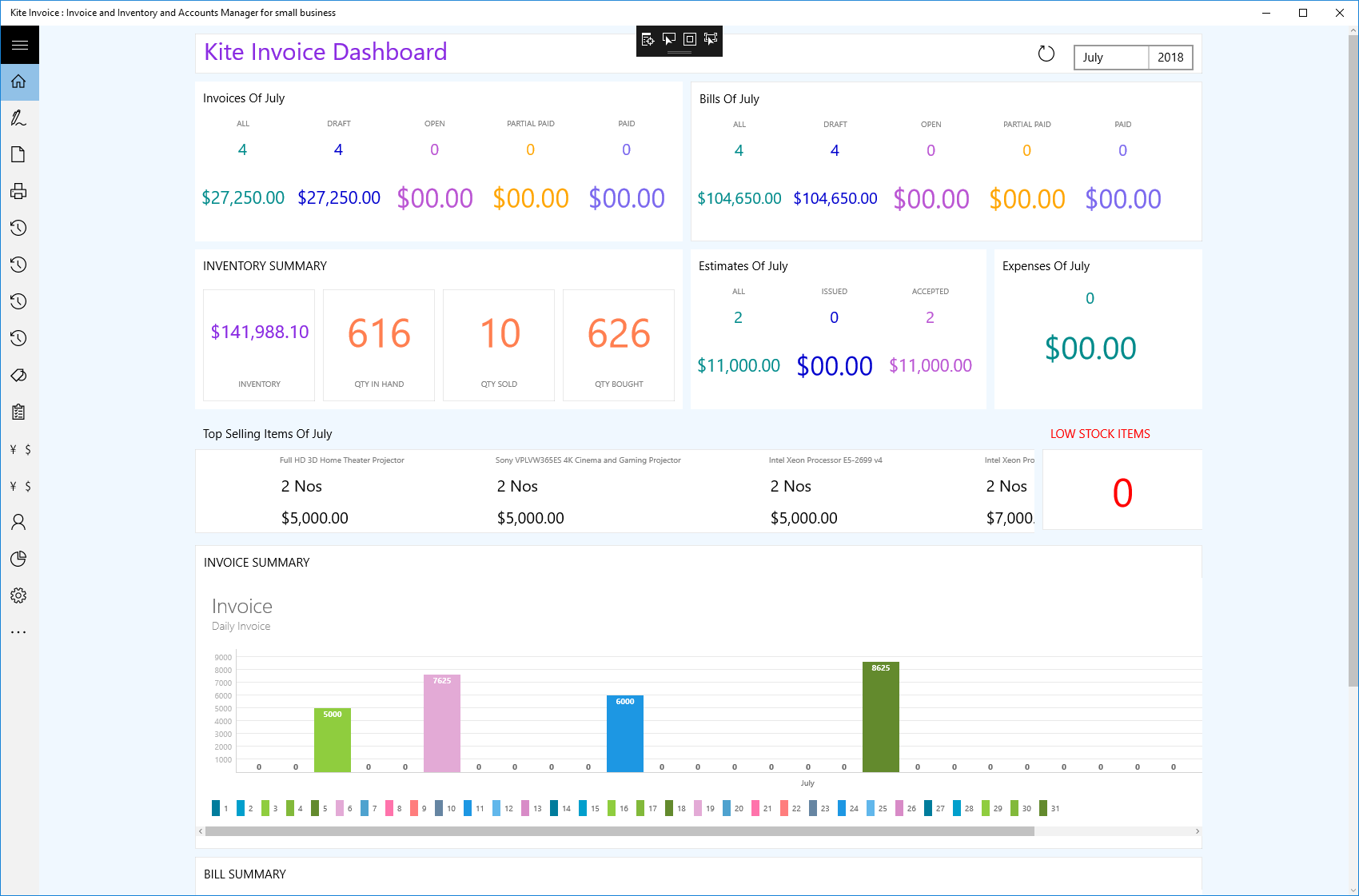
Task: Expand the three-dots more options
Action: 19,633
